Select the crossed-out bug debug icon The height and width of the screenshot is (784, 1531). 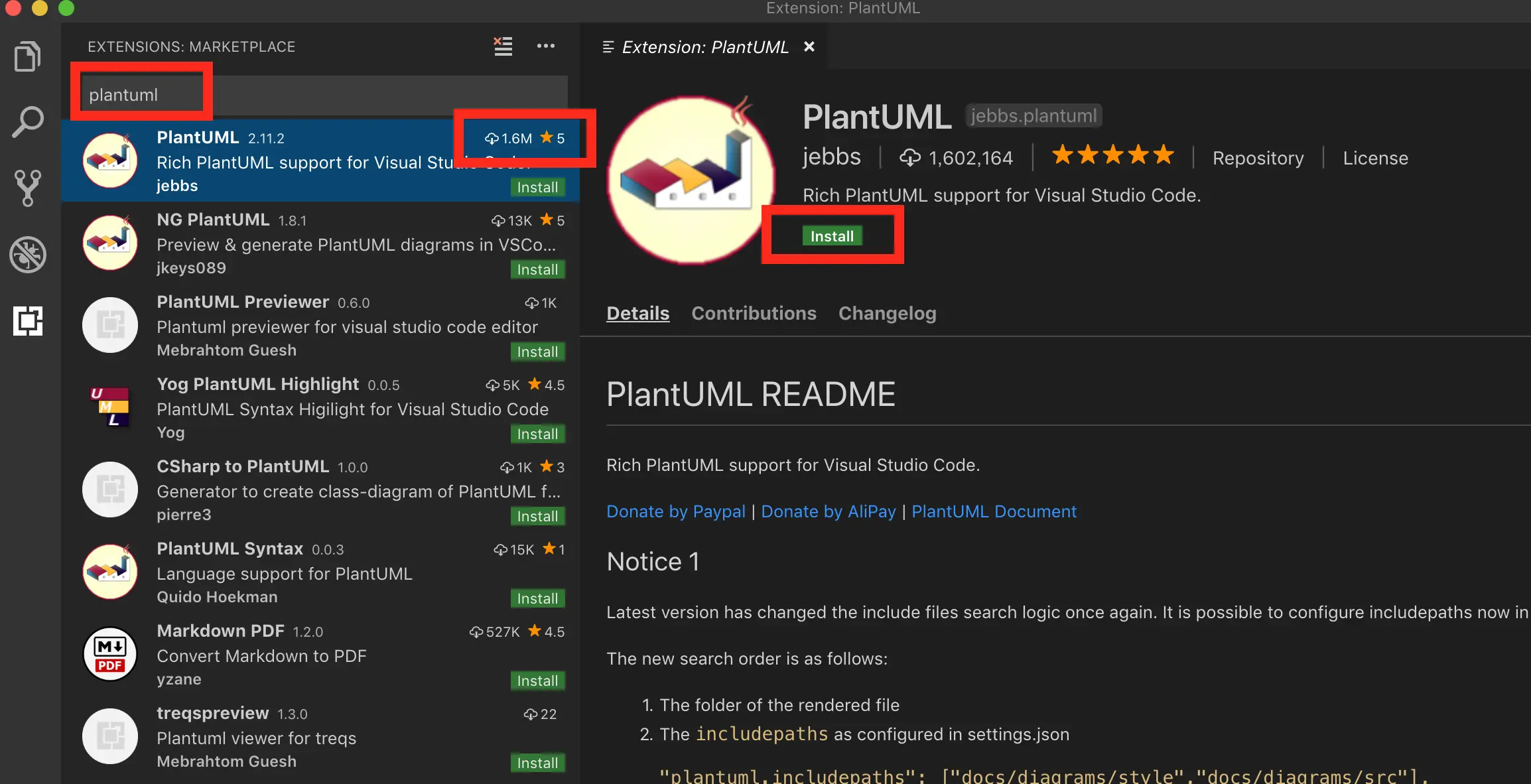tap(27, 255)
